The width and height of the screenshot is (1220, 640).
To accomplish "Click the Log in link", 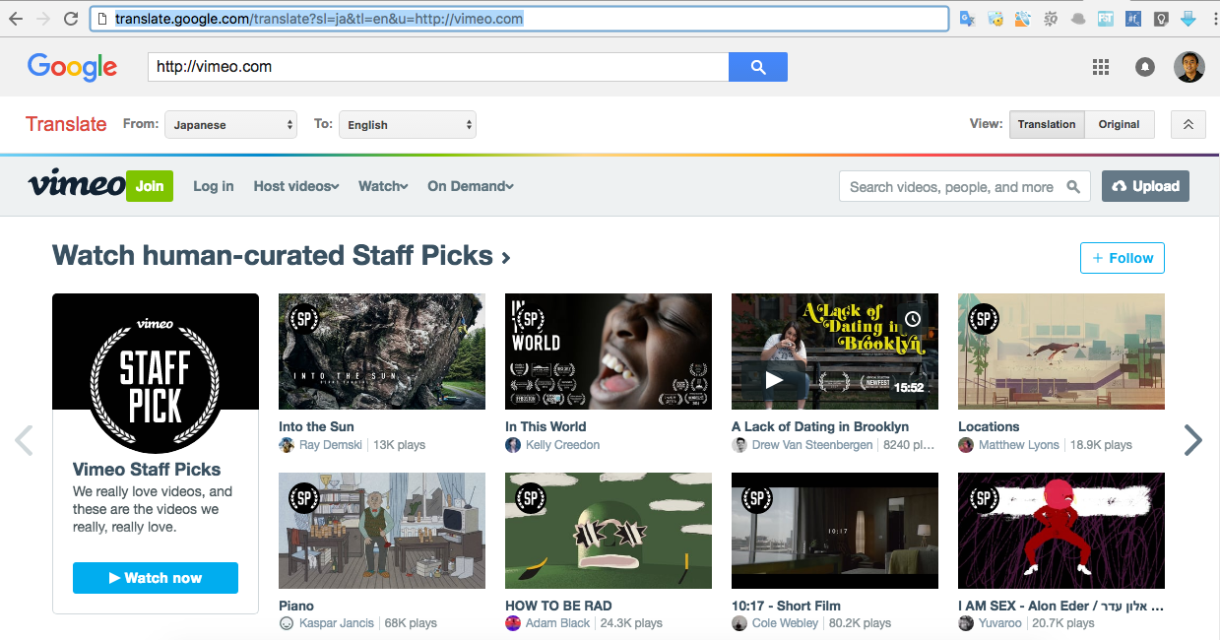I will coord(213,186).
